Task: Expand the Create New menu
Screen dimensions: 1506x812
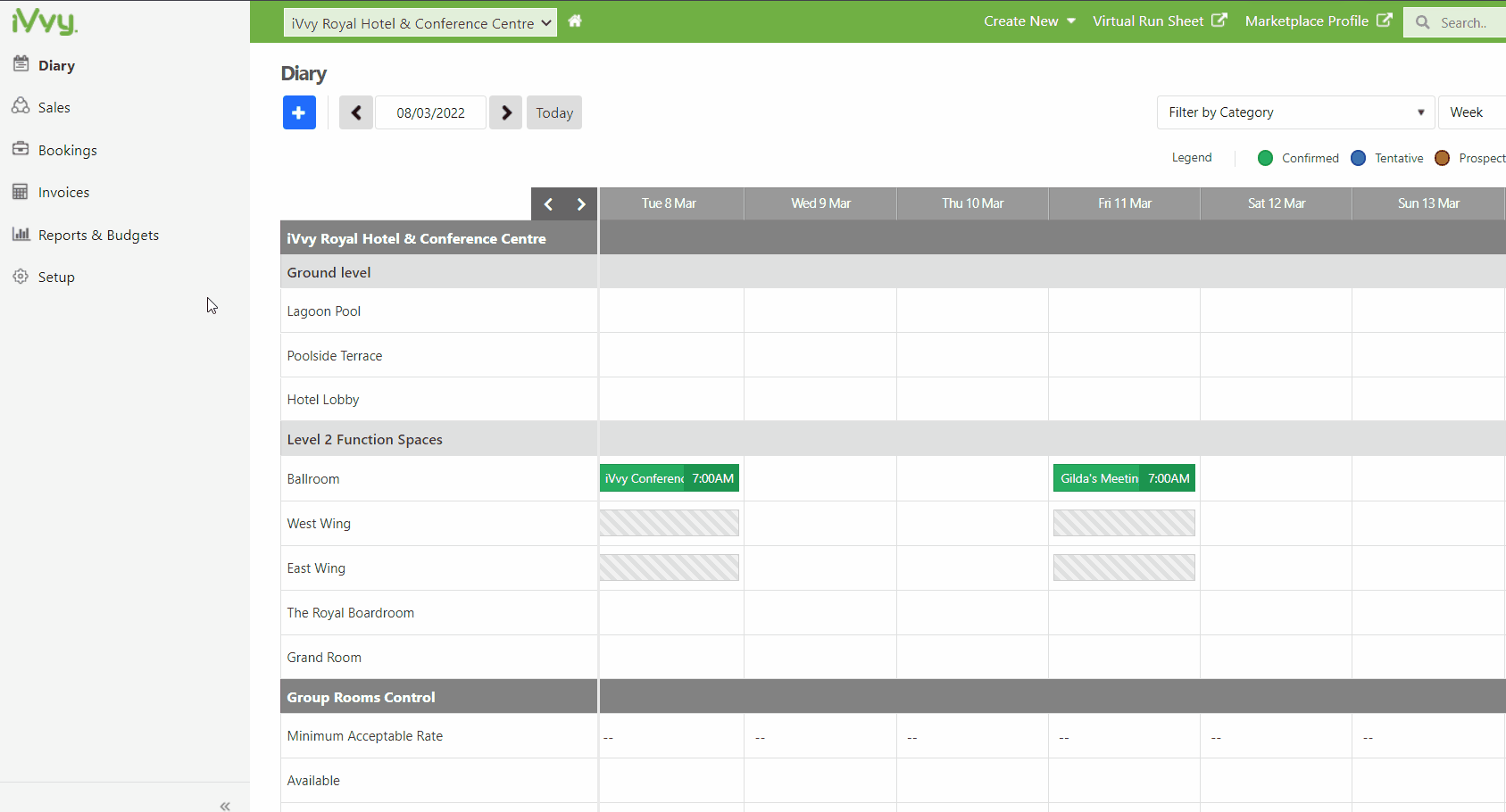Action: click(1029, 21)
